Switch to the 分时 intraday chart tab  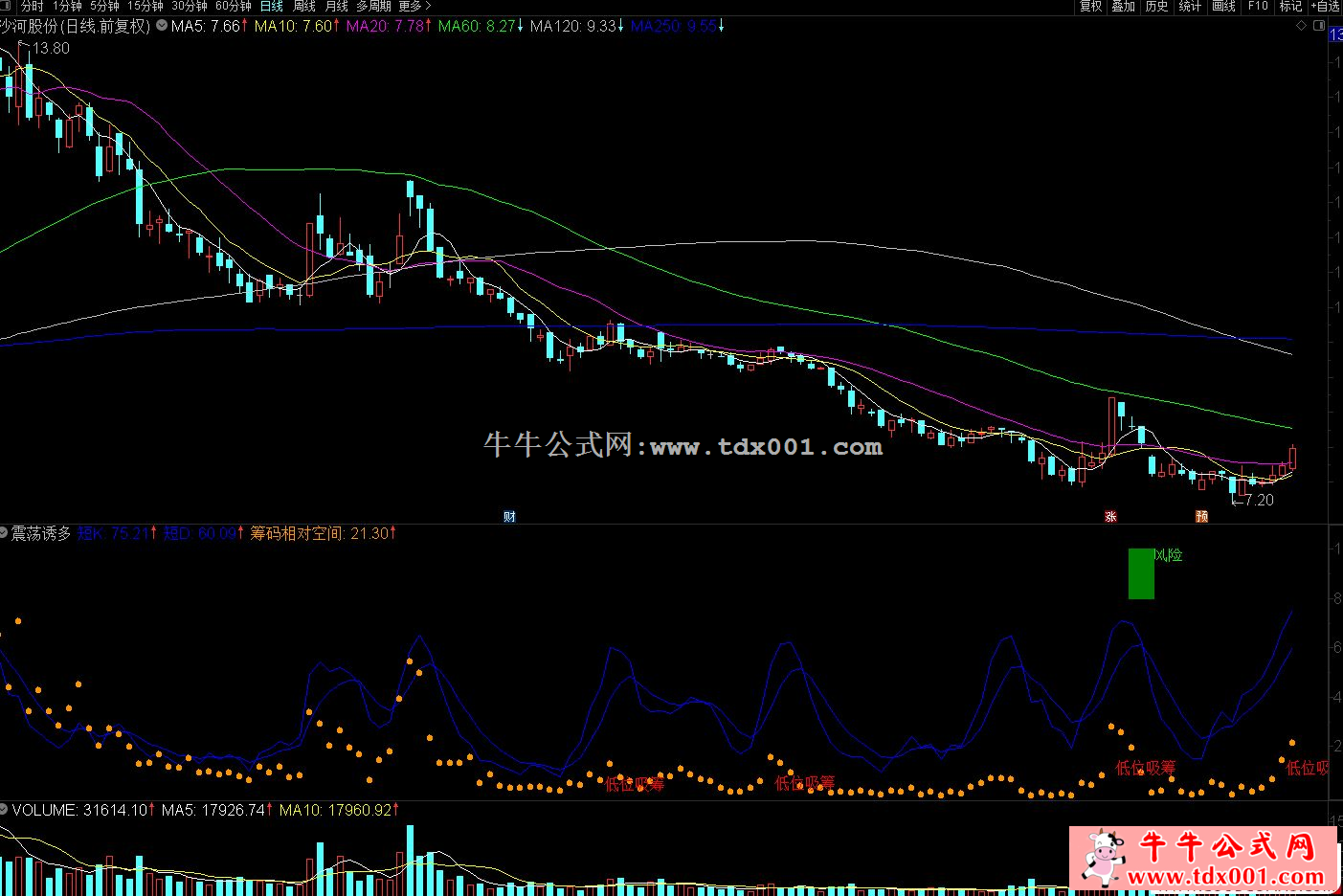coord(32,6)
